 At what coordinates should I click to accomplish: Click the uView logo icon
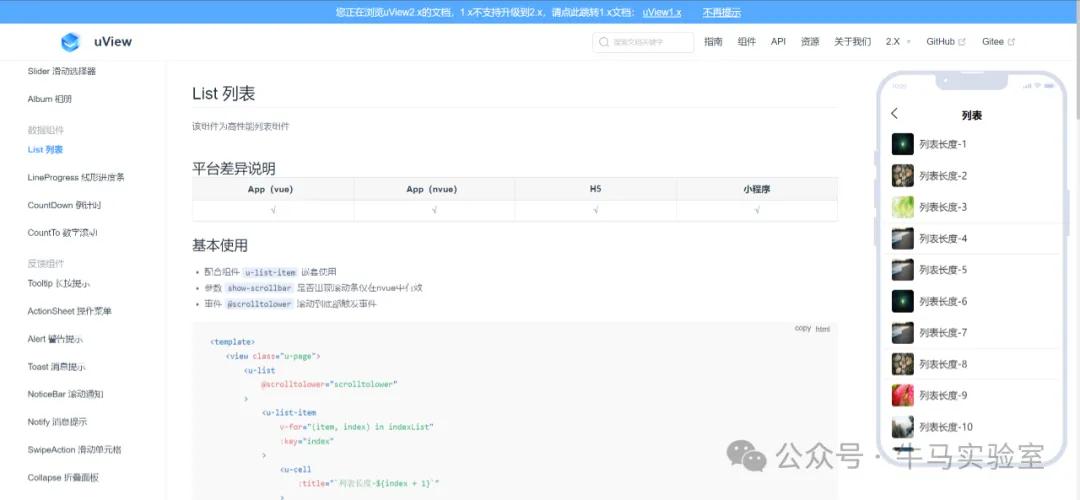pyautogui.click(x=70, y=42)
